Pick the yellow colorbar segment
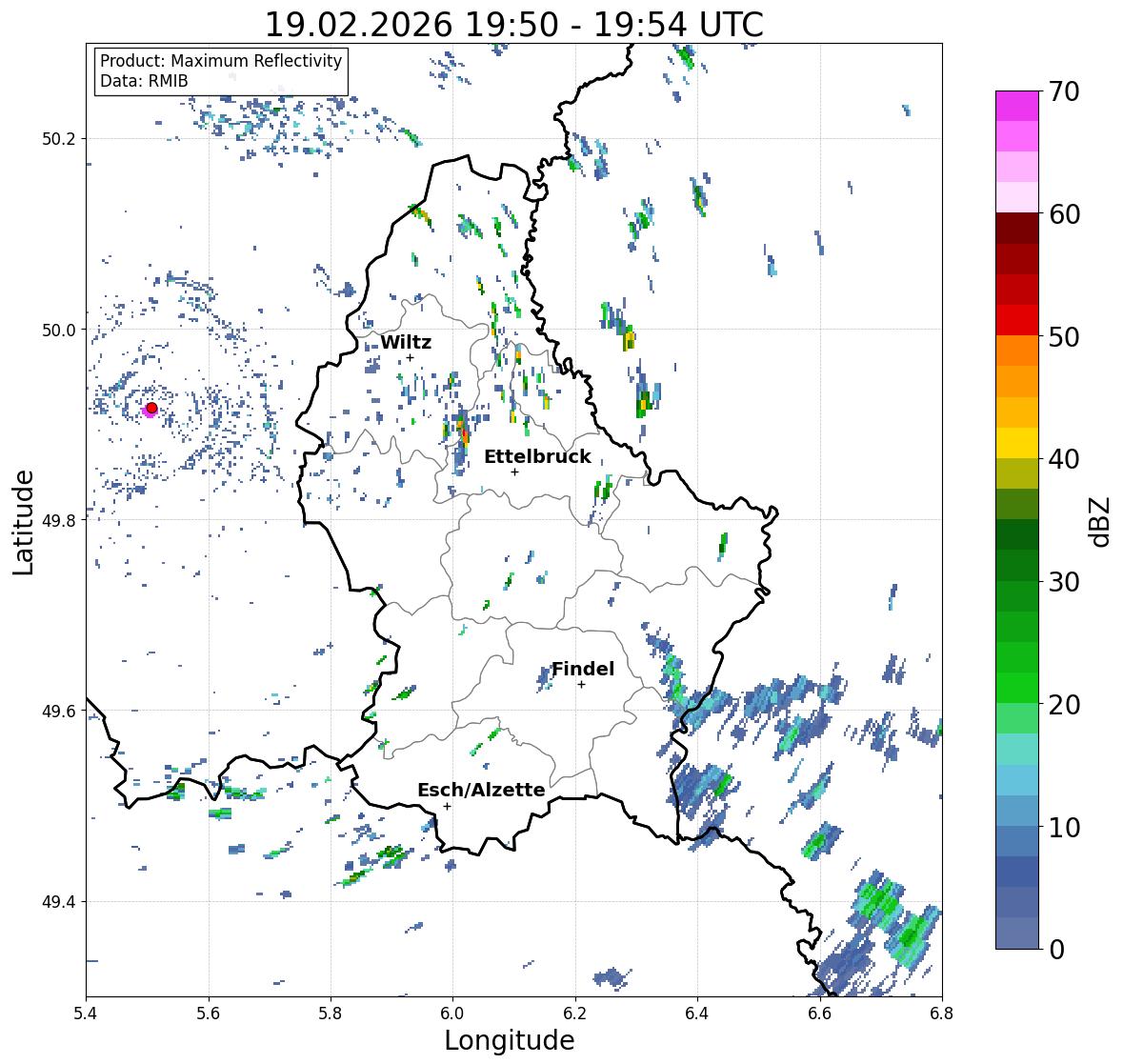Image resolution: width=1123 pixels, height=1064 pixels. pos(1017,443)
